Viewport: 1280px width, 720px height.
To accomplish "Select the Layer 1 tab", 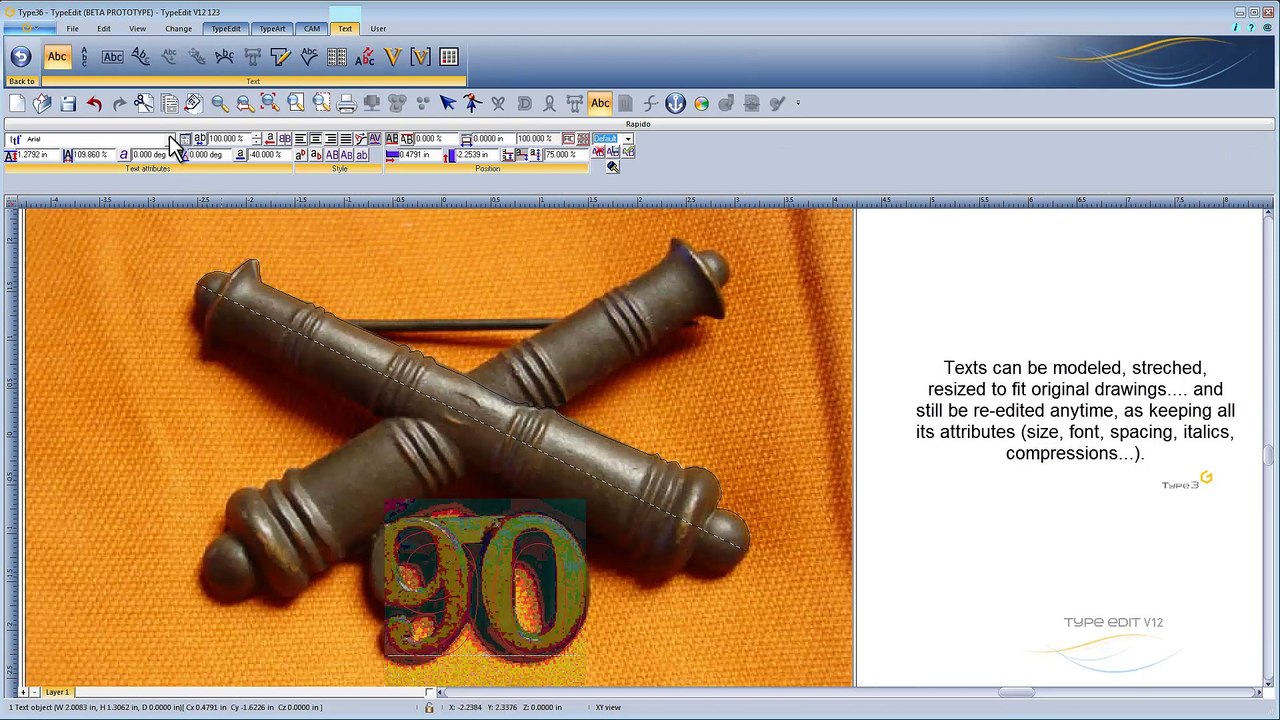I will pos(57,692).
